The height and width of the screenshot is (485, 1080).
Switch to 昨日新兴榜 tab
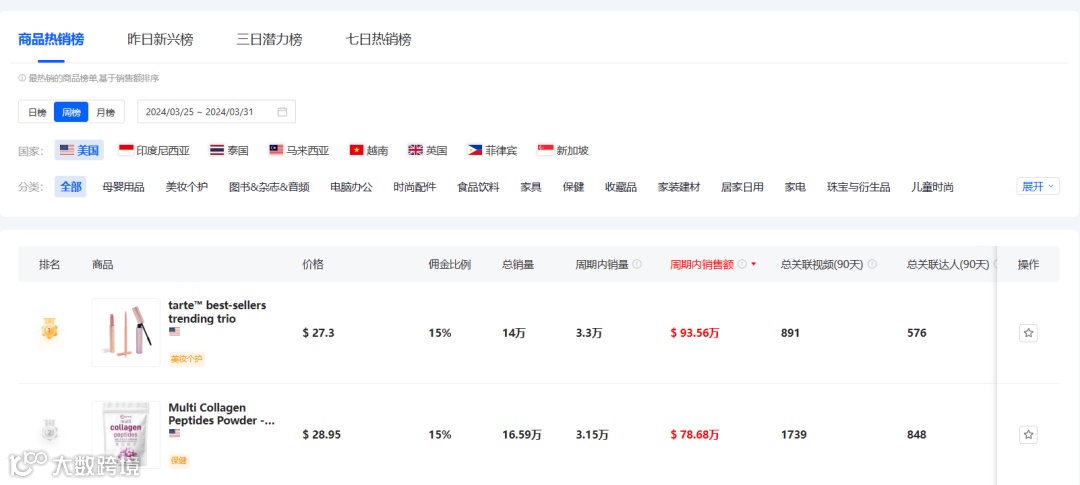pyautogui.click(x=160, y=39)
